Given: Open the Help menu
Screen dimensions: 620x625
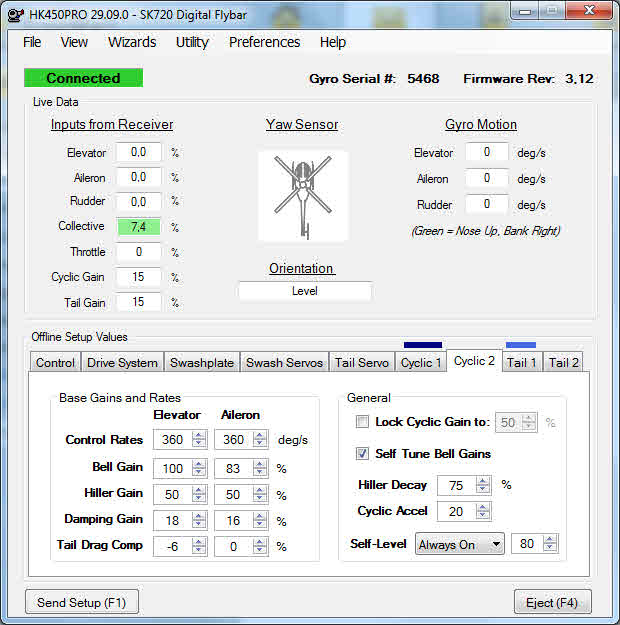Looking at the screenshot, I should pyautogui.click(x=333, y=42).
